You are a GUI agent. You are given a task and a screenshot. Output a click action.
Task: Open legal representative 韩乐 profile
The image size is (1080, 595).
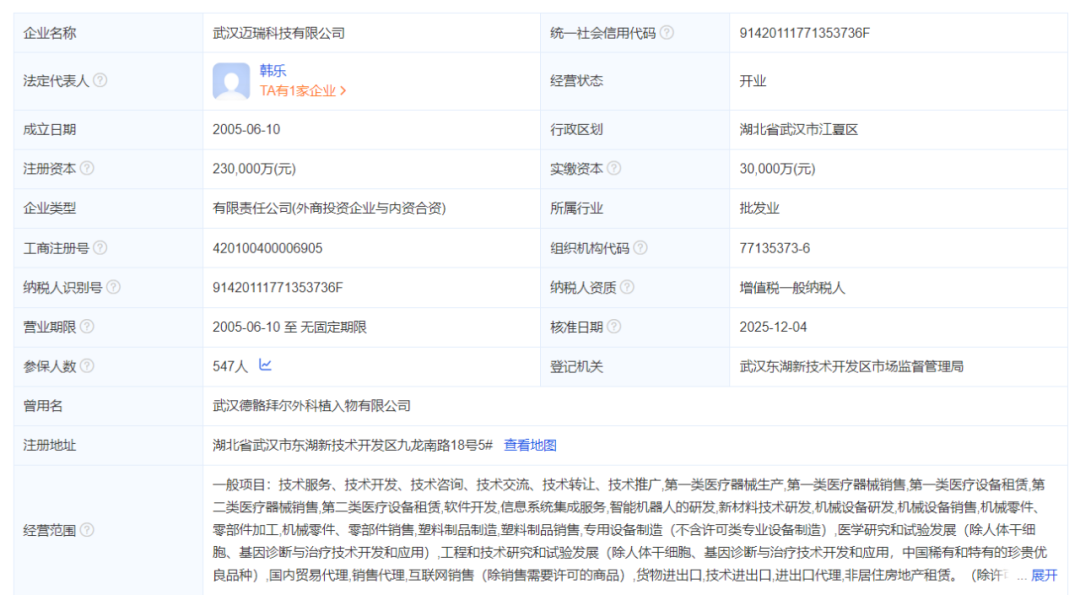coord(273,70)
